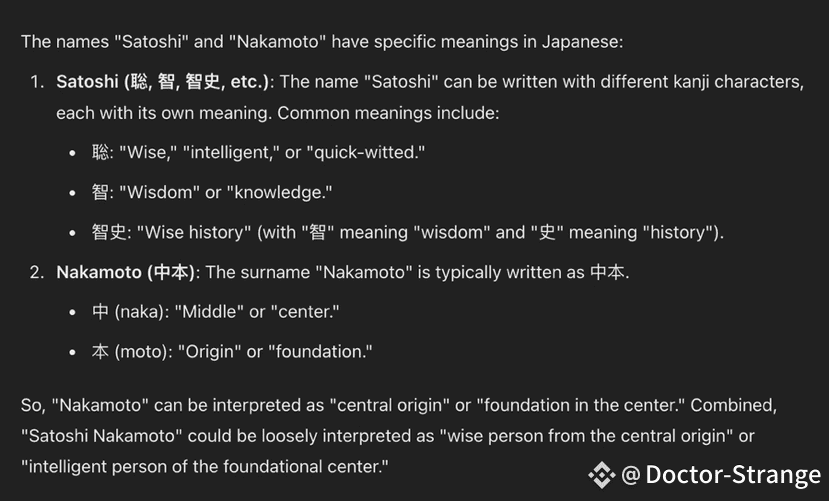The height and width of the screenshot is (501, 829).
Task: Click the @Doctor-Strange watermark text
Action: (x=720, y=474)
